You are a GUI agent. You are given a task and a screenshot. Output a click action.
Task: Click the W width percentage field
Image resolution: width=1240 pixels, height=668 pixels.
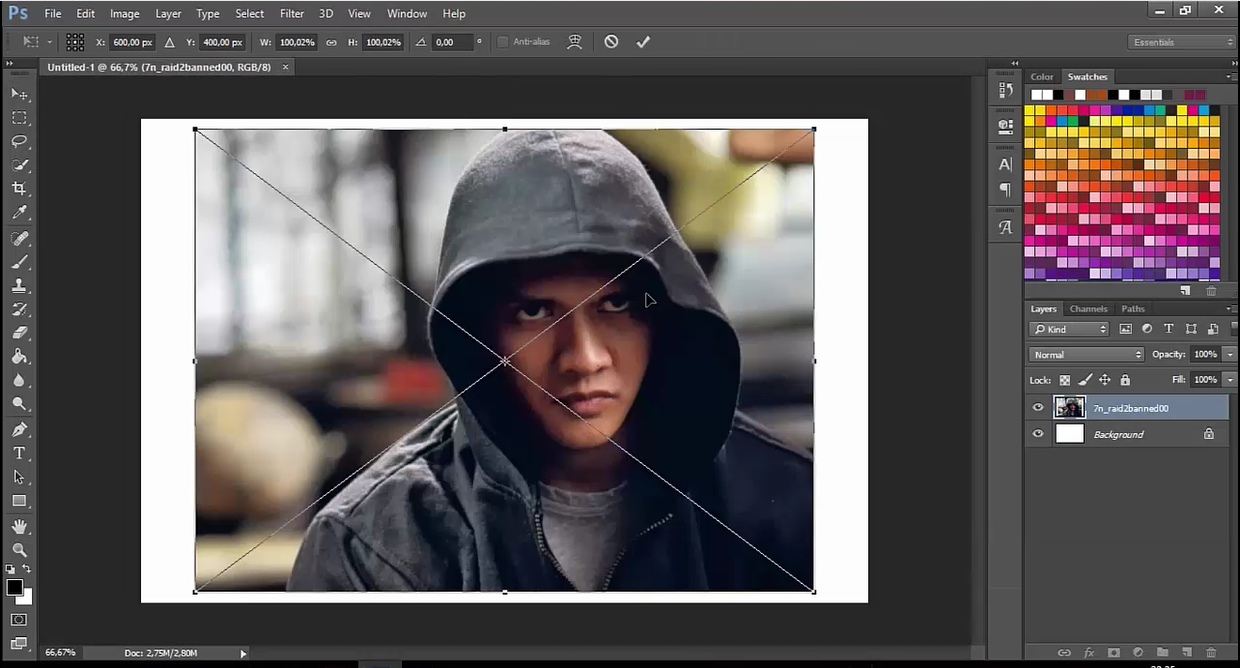(x=295, y=42)
